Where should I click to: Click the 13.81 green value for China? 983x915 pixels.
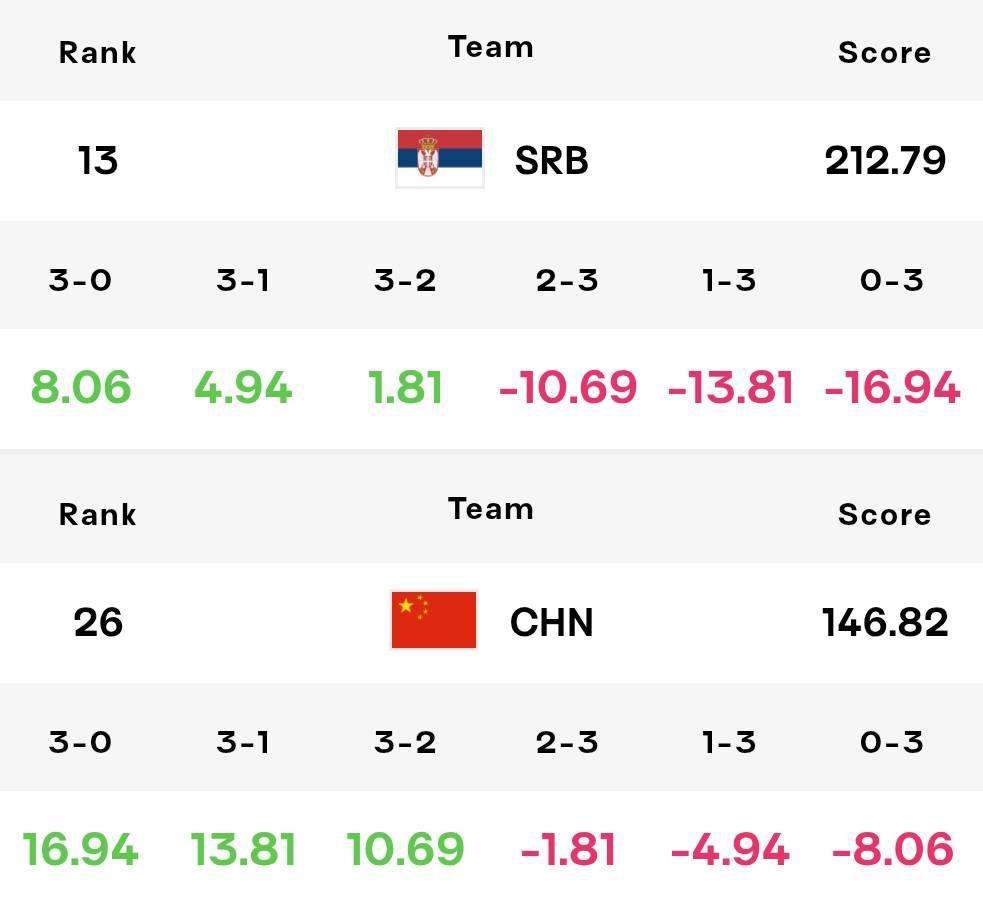[243, 849]
